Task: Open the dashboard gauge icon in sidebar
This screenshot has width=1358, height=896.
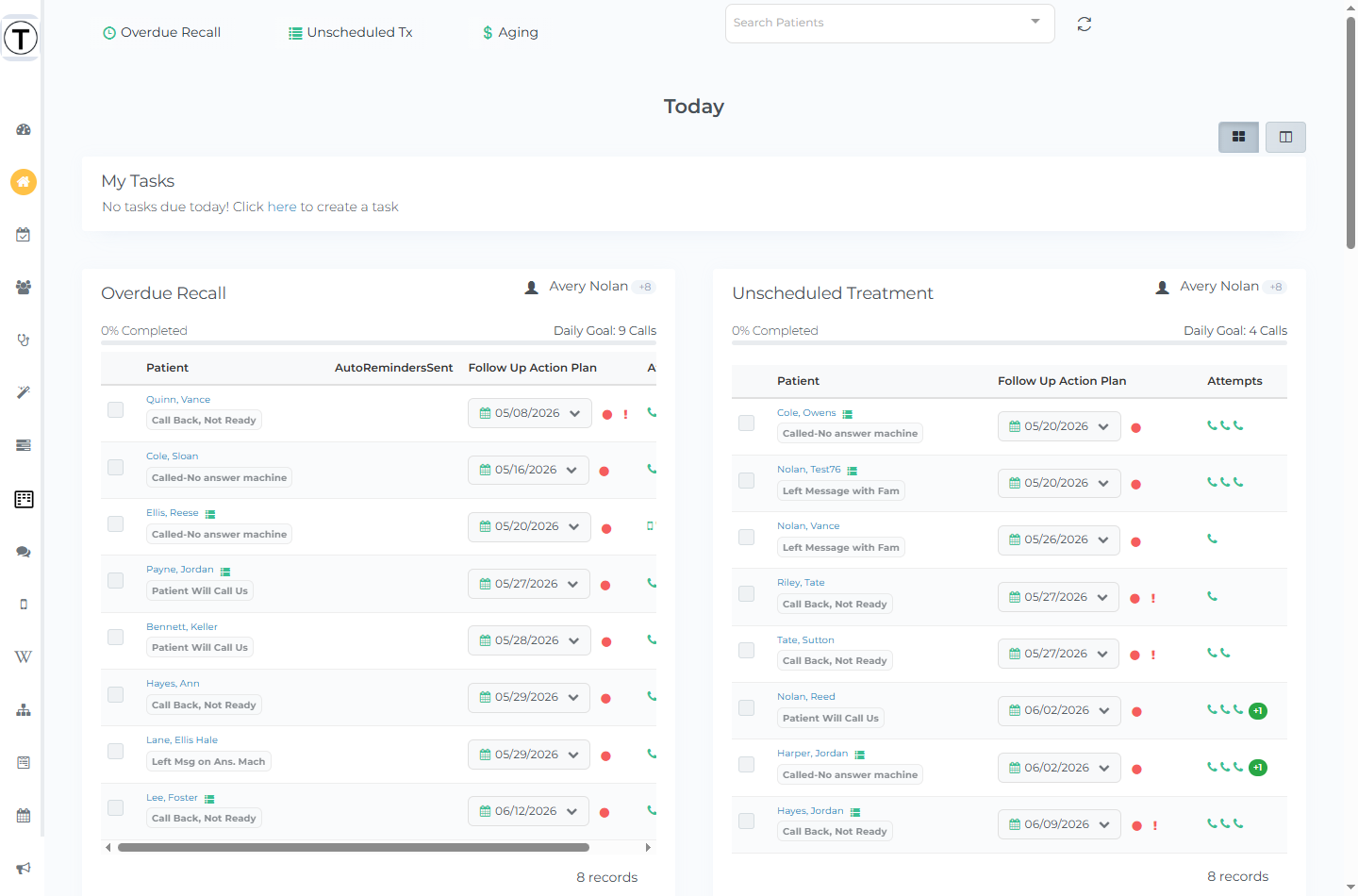Action: coord(24,129)
